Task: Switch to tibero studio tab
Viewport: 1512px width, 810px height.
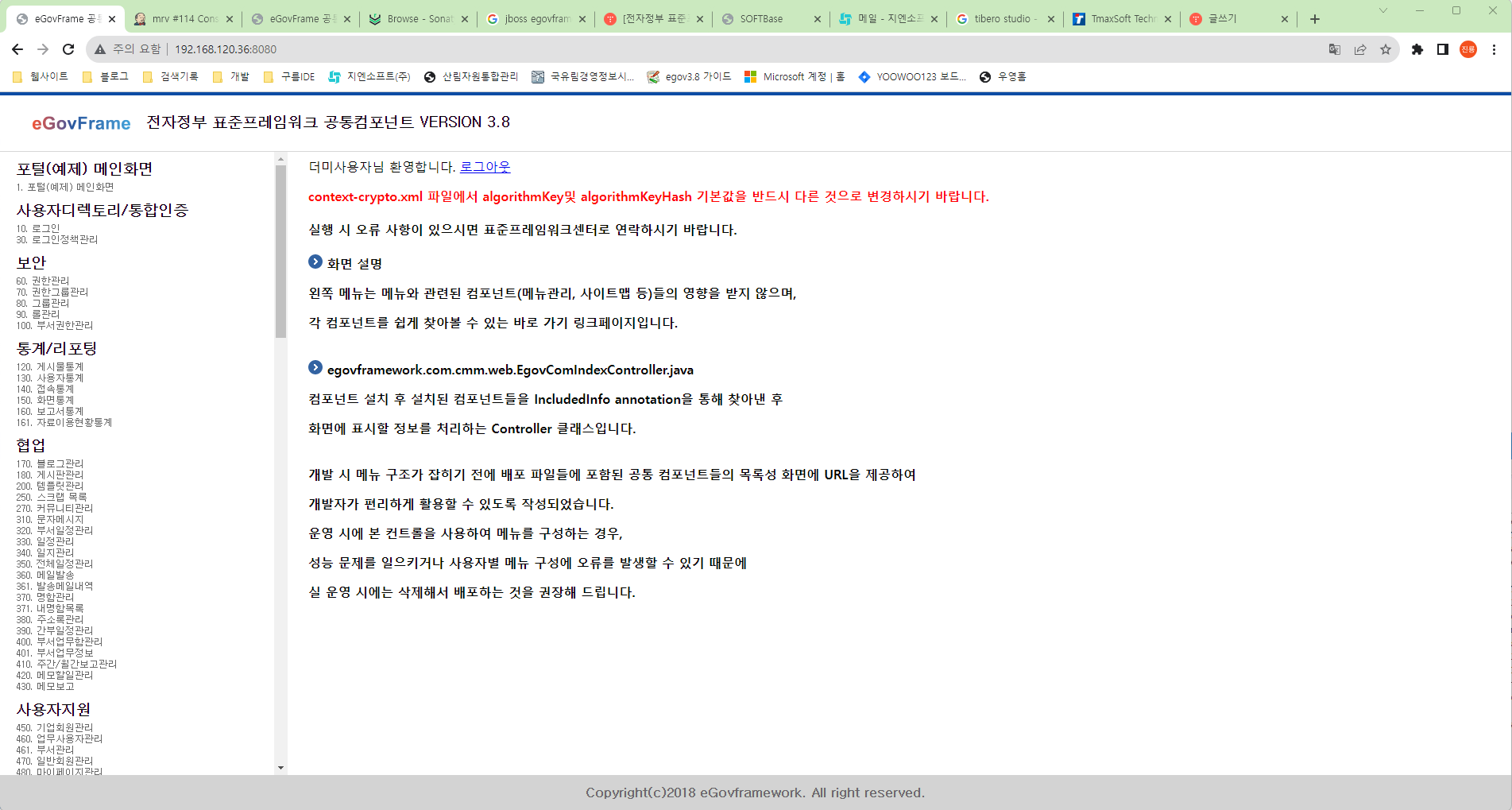Action: [1006, 19]
